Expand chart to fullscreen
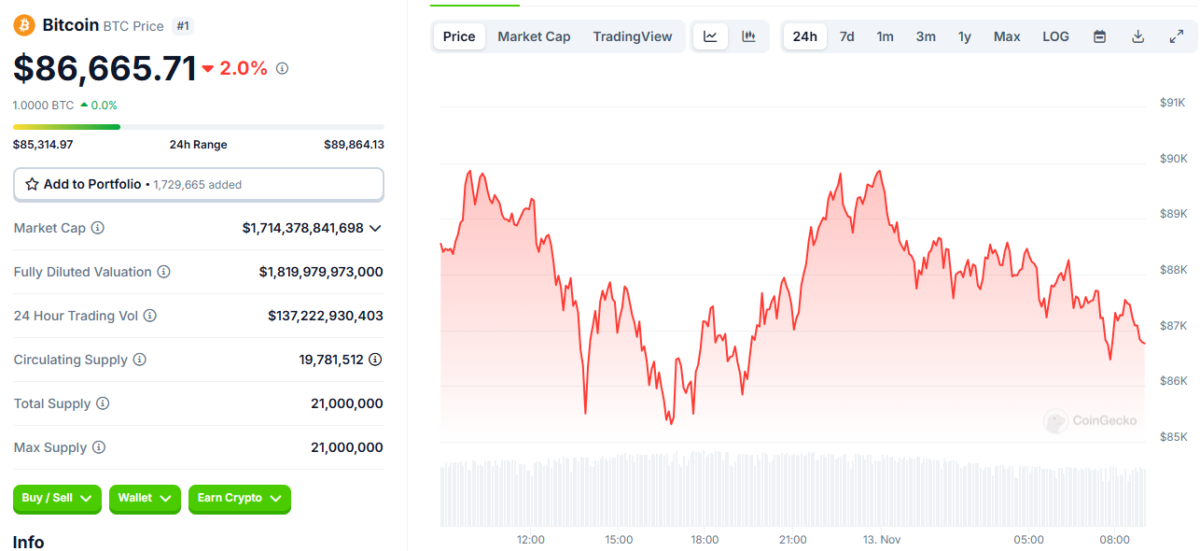 (x=1176, y=37)
